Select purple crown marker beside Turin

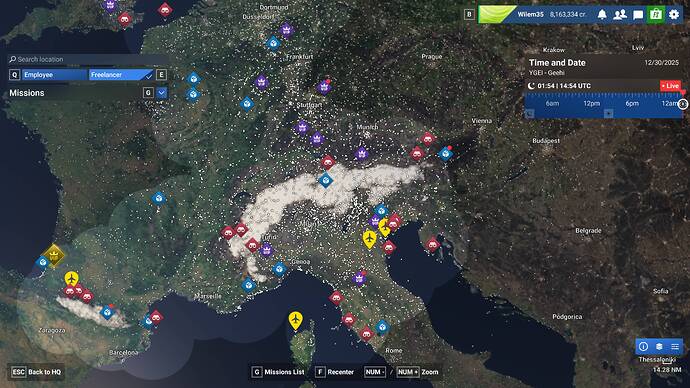266,251
